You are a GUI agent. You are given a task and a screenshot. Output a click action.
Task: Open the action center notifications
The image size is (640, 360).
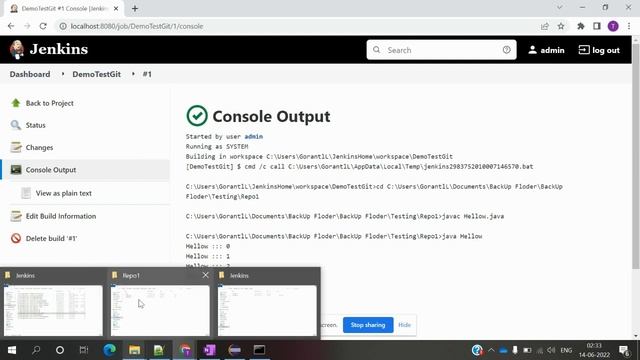(x=624, y=350)
